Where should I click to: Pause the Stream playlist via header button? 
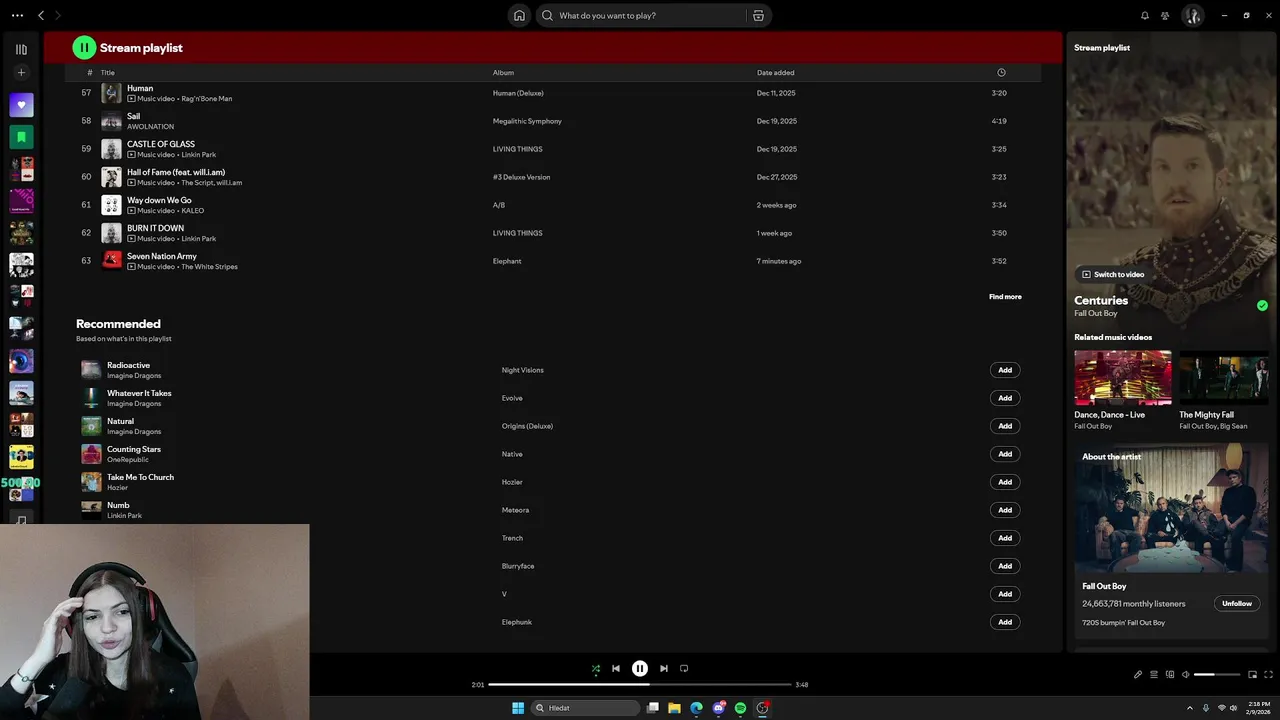84,47
